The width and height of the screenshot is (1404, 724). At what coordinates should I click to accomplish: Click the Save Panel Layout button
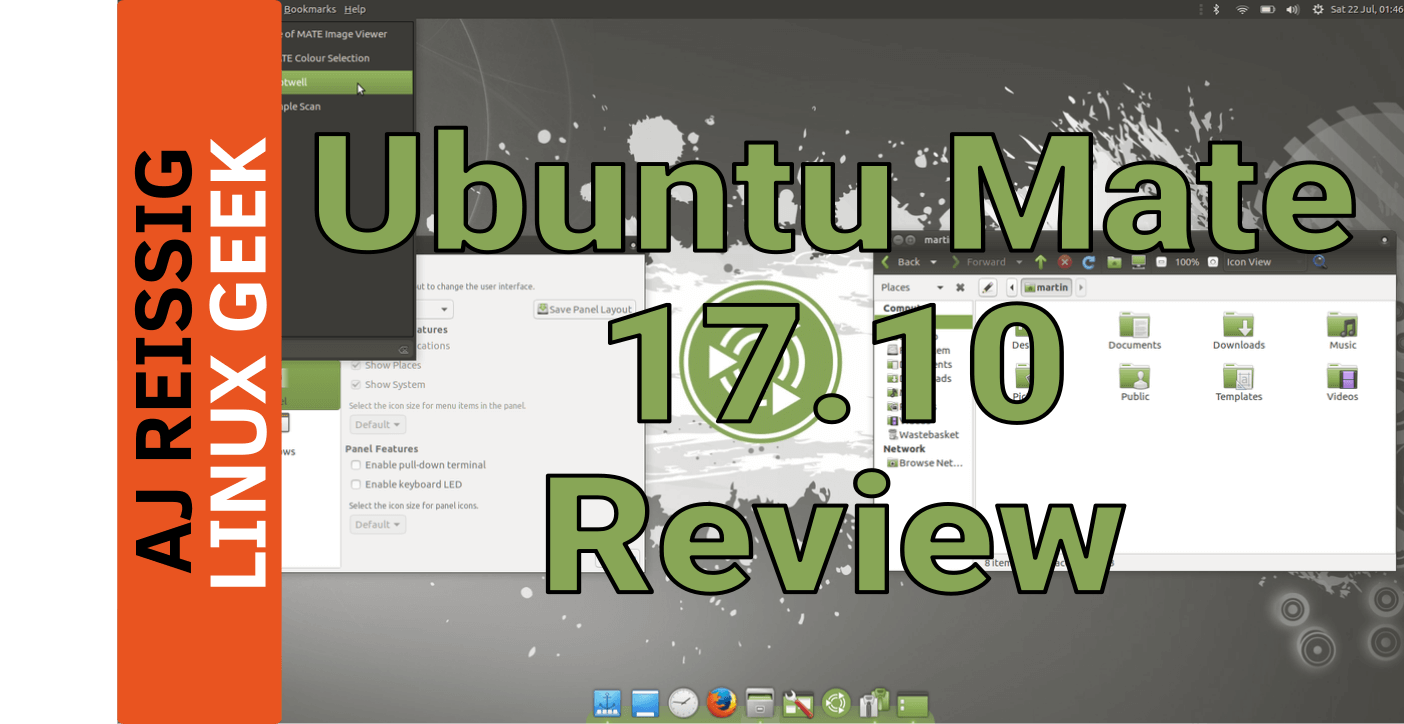[x=585, y=309]
